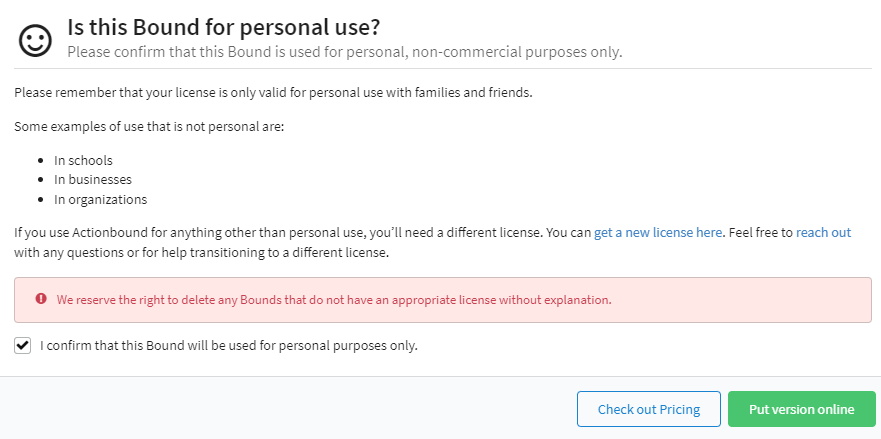Click the 'Some examples of use' sentence
Viewport: 881px width, 439px height.
(150, 127)
